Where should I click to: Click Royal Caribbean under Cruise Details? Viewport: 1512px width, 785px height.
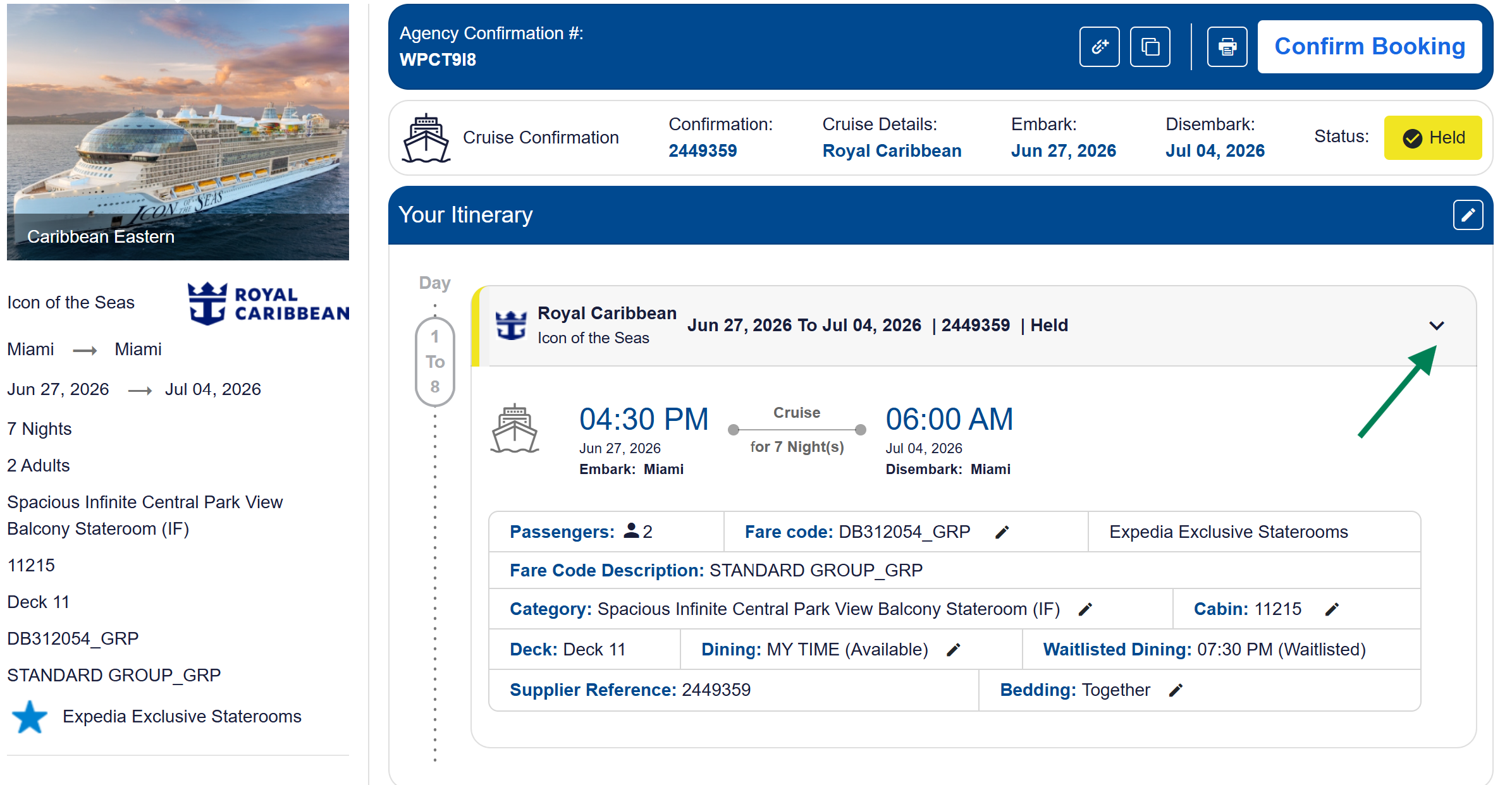click(892, 151)
